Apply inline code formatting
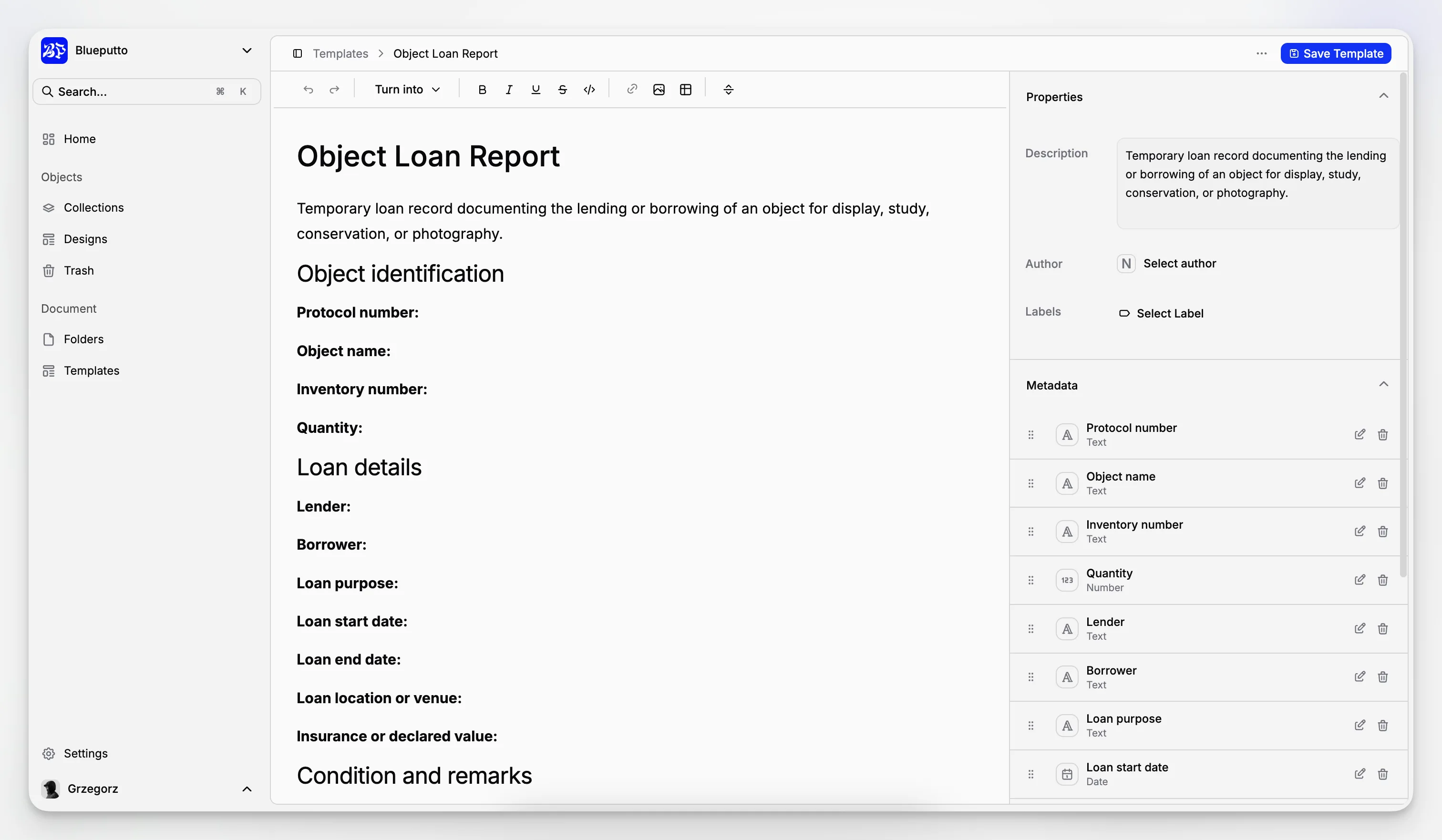This screenshot has width=1442, height=840. tap(589, 89)
